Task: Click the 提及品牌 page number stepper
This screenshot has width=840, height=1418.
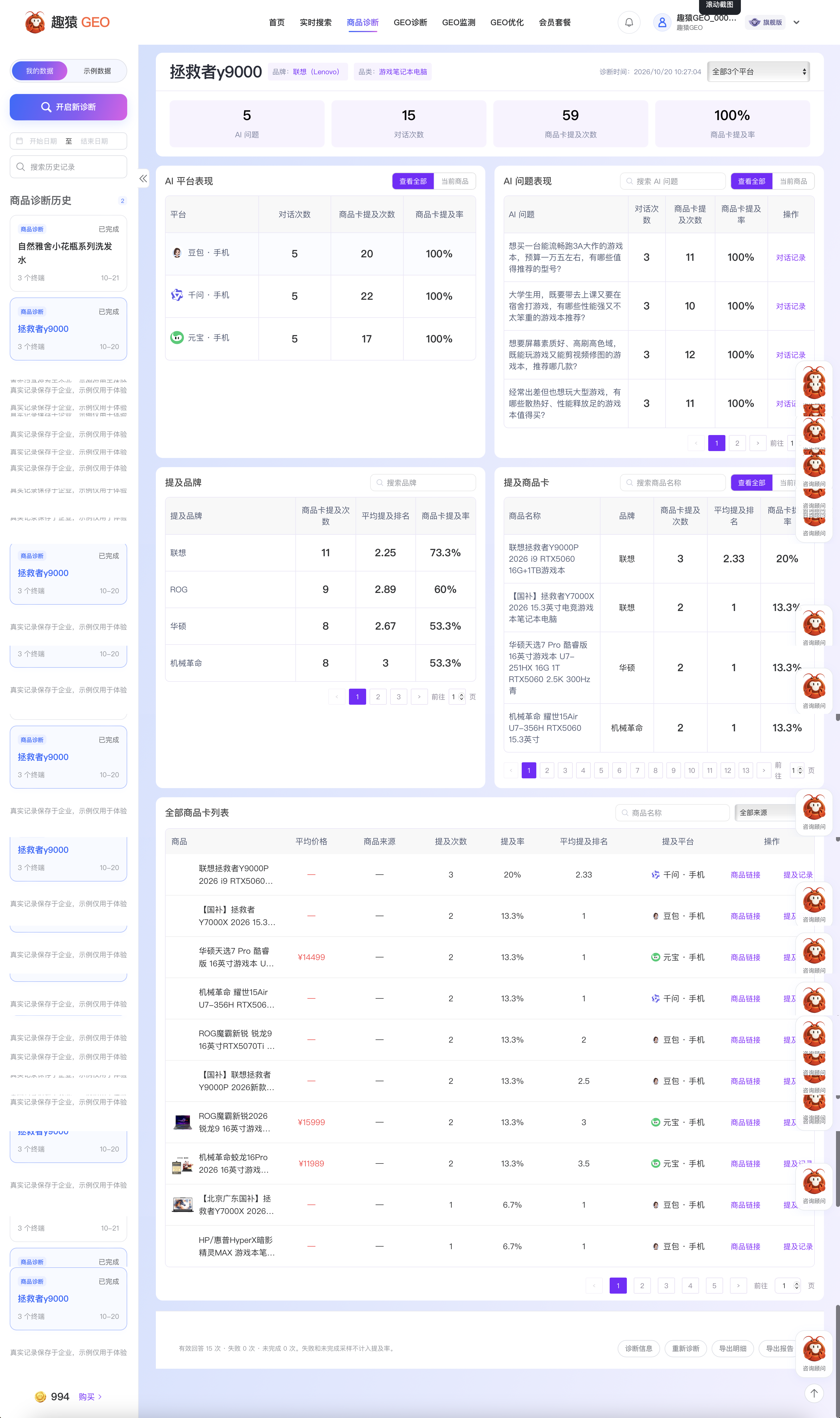Action: [x=461, y=697]
